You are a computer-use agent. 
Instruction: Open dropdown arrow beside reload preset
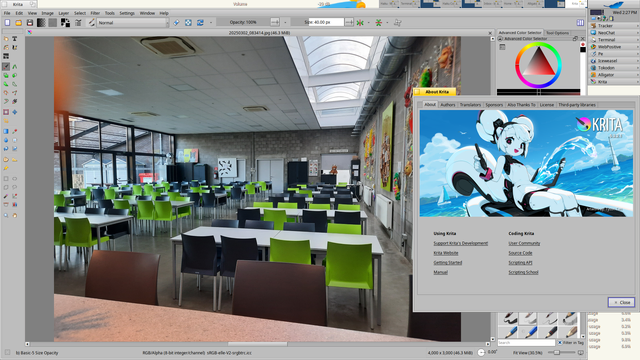[x=211, y=23]
